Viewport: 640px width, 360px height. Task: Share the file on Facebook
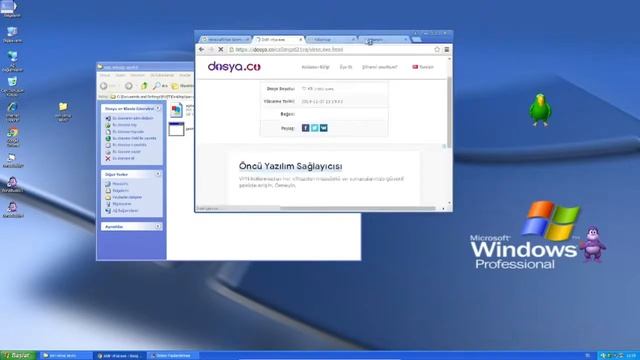[305, 128]
